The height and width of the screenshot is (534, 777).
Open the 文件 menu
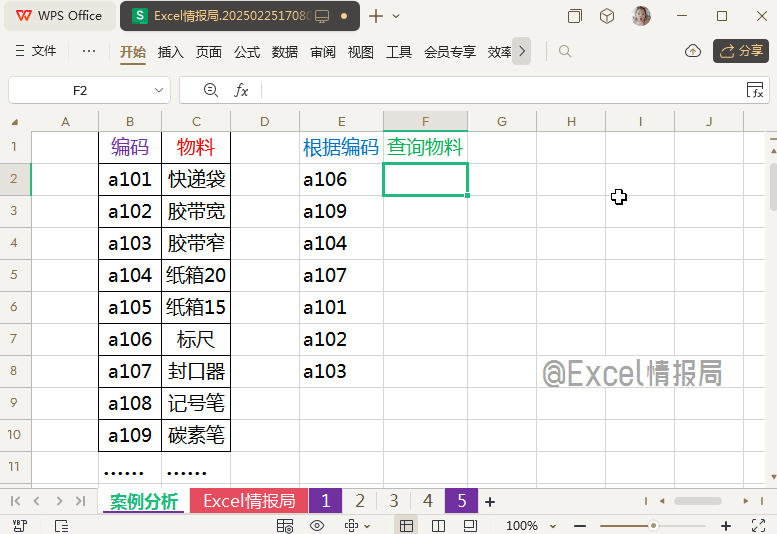(36, 51)
